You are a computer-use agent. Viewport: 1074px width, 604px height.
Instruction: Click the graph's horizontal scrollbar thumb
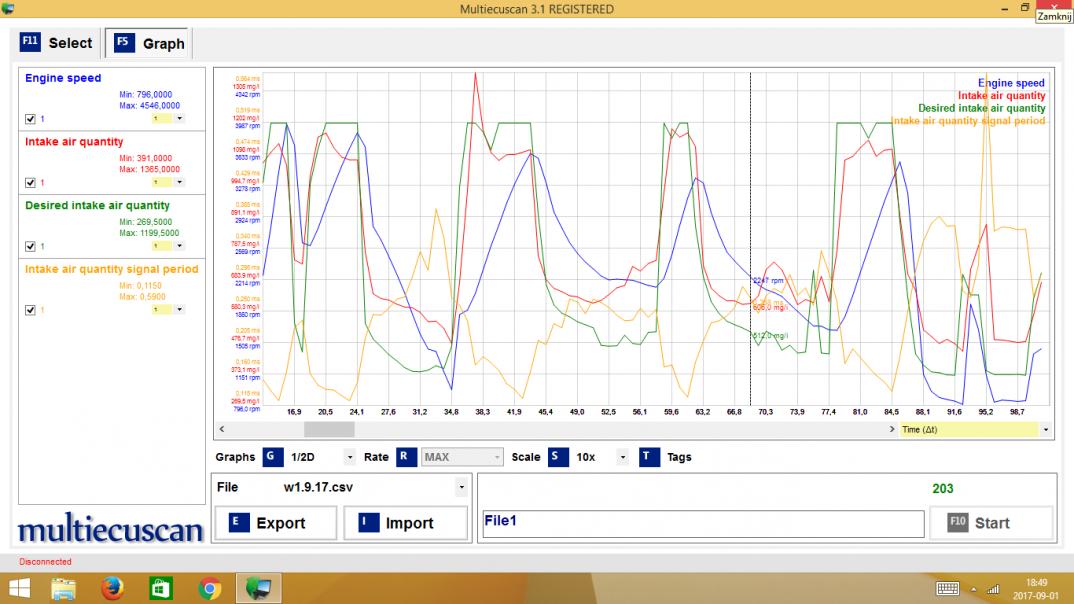(x=329, y=429)
